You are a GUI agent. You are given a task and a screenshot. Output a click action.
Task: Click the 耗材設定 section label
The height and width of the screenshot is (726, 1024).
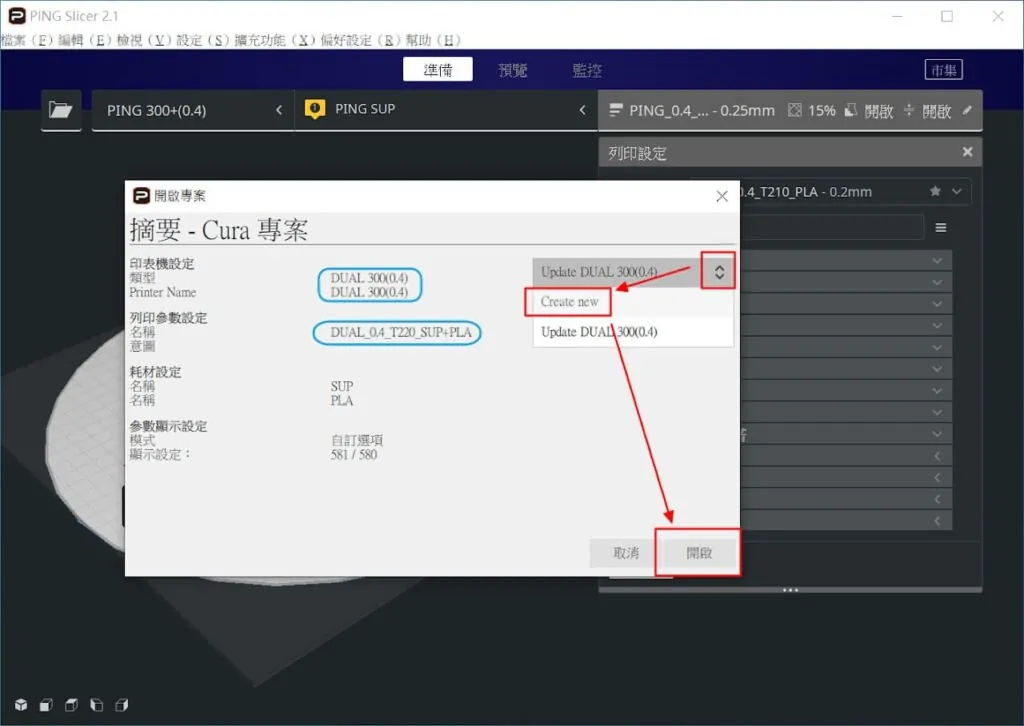click(155, 372)
